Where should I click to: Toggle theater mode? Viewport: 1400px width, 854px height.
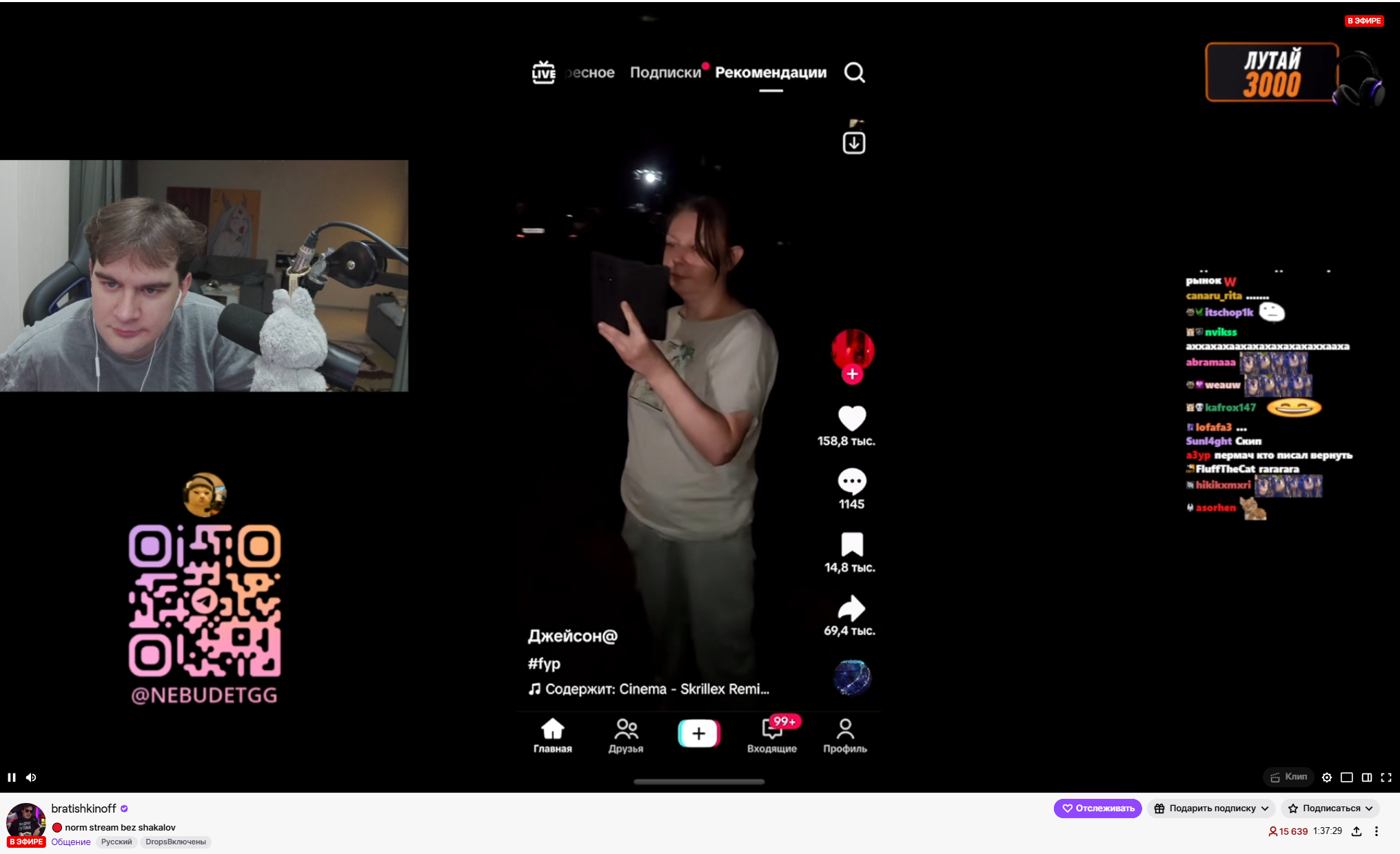(x=1366, y=777)
